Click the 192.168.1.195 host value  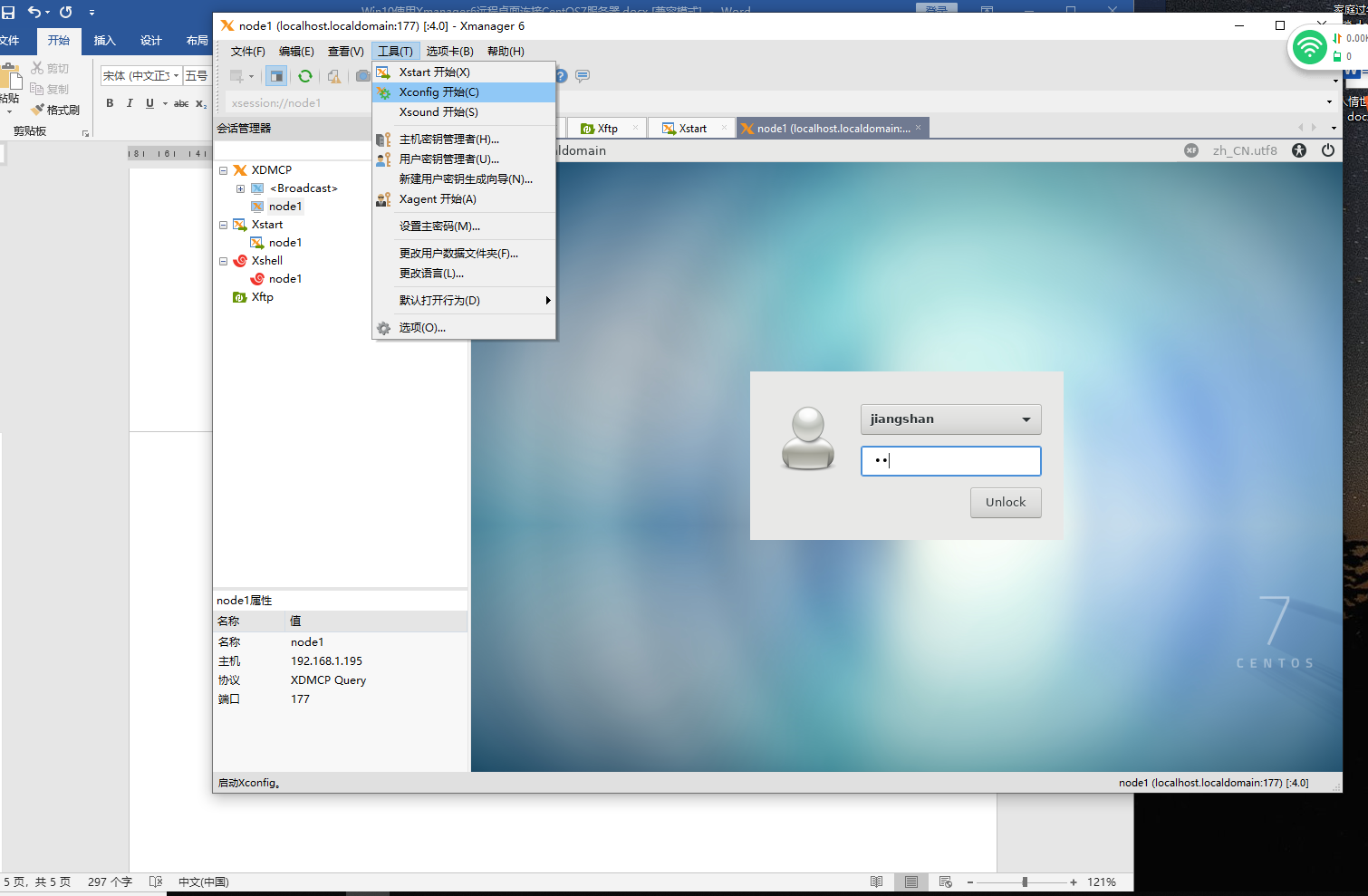[326, 661]
